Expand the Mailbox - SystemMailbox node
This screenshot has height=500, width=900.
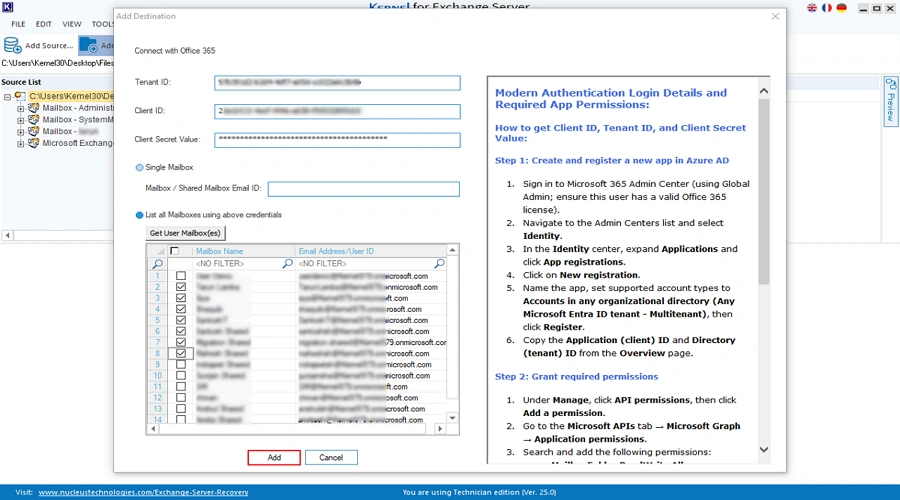[21, 121]
